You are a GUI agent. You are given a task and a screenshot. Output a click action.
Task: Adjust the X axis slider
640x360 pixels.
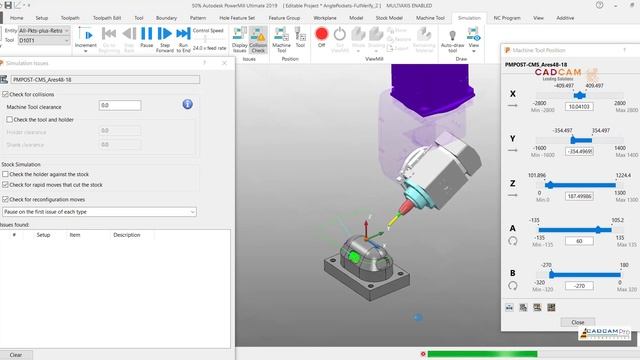pos(580,96)
